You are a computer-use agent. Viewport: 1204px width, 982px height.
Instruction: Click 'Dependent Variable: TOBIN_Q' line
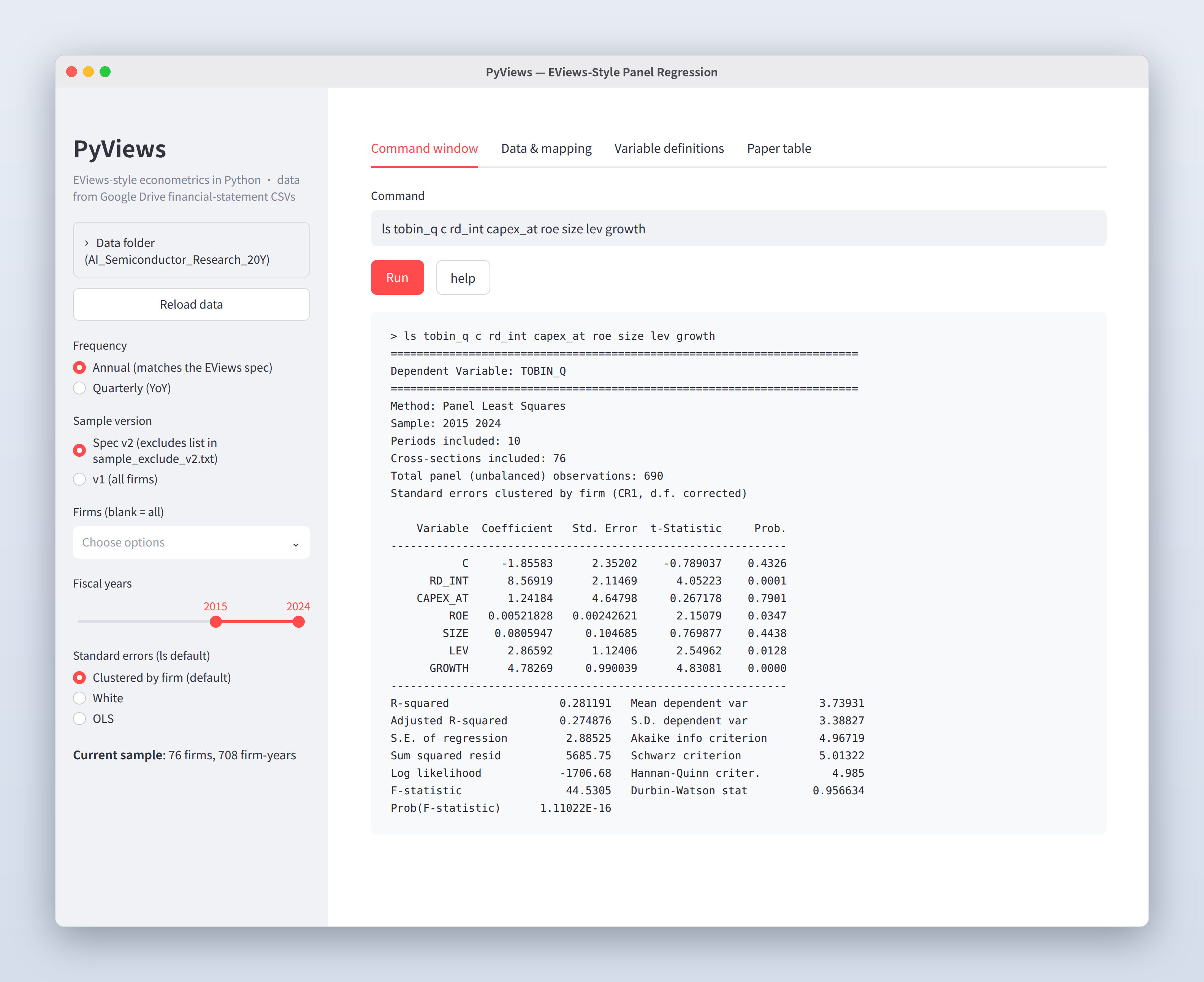tap(478, 371)
